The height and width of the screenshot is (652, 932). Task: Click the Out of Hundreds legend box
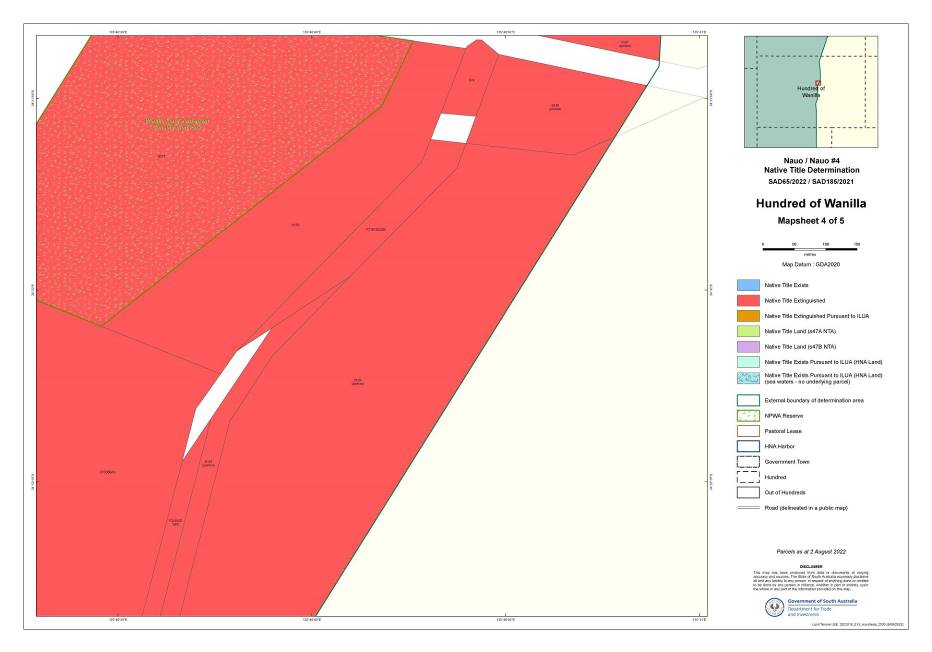[x=748, y=493]
